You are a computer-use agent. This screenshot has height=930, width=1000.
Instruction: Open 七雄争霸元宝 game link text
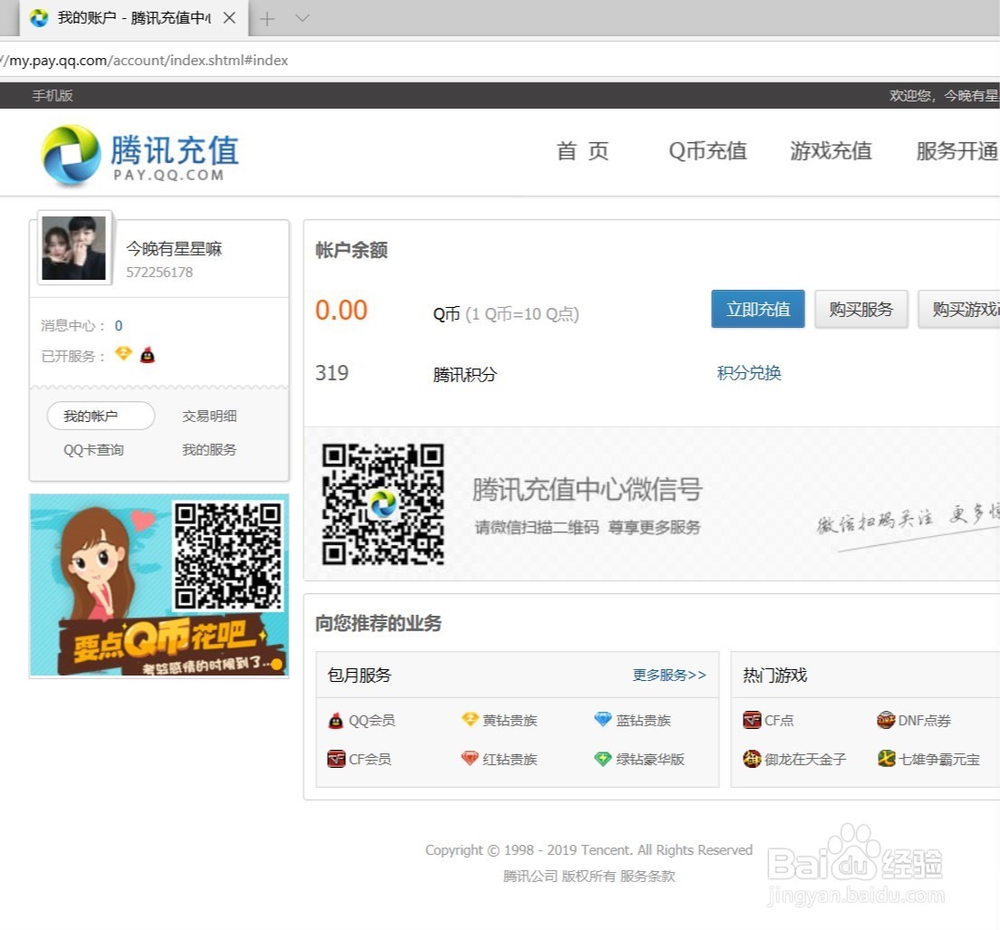(x=939, y=760)
